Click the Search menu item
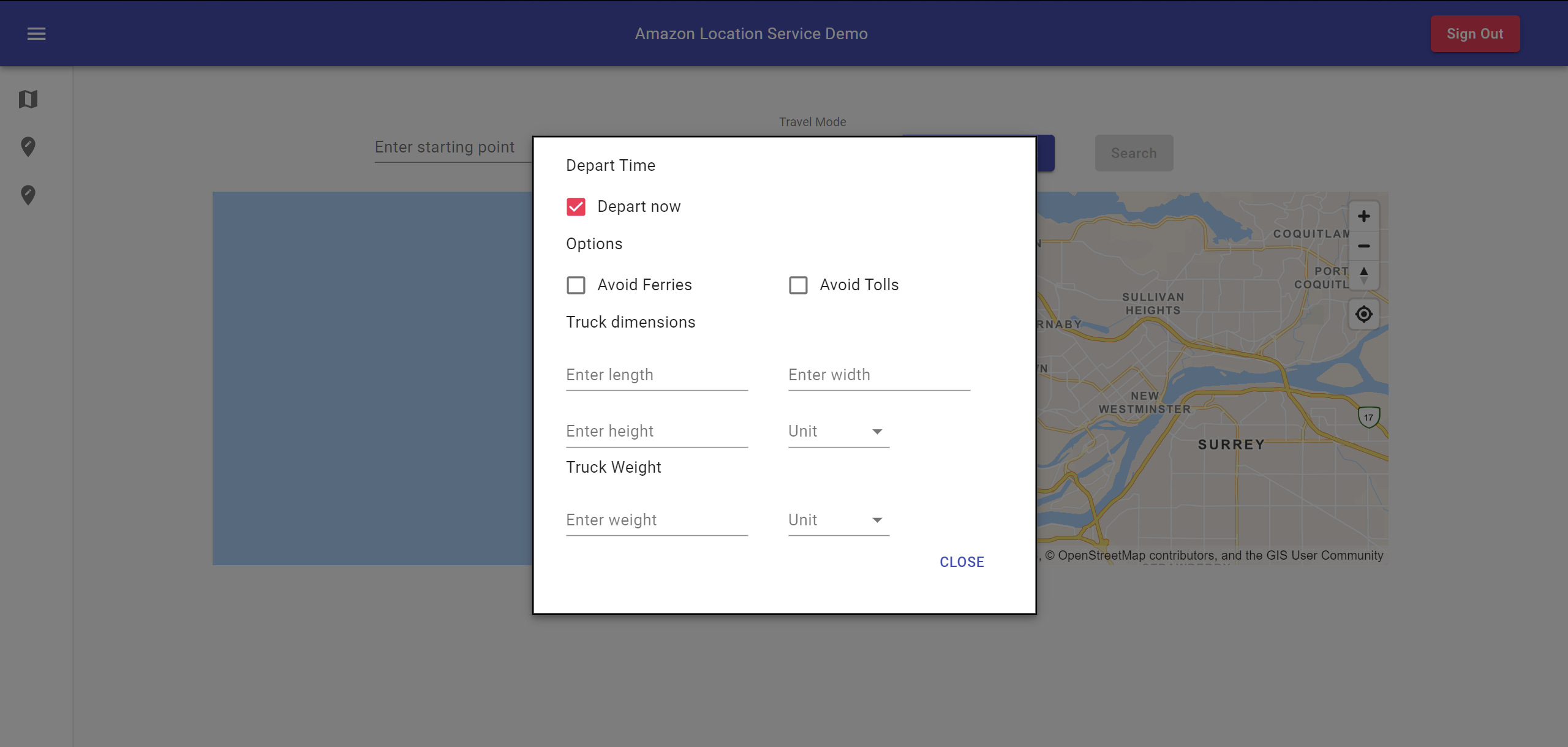Viewport: 1568px width, 747px height. click(x=1134, y=153)
